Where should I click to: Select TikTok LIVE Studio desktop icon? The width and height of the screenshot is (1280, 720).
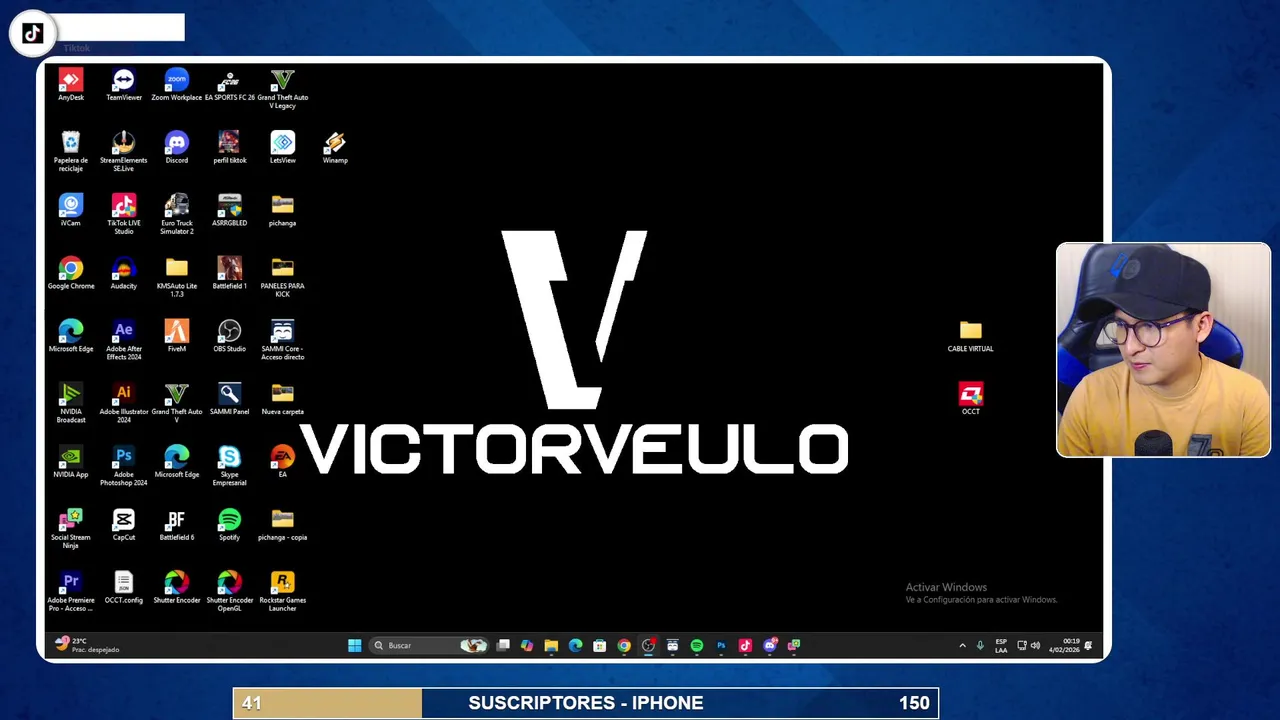tap(124, 214)
